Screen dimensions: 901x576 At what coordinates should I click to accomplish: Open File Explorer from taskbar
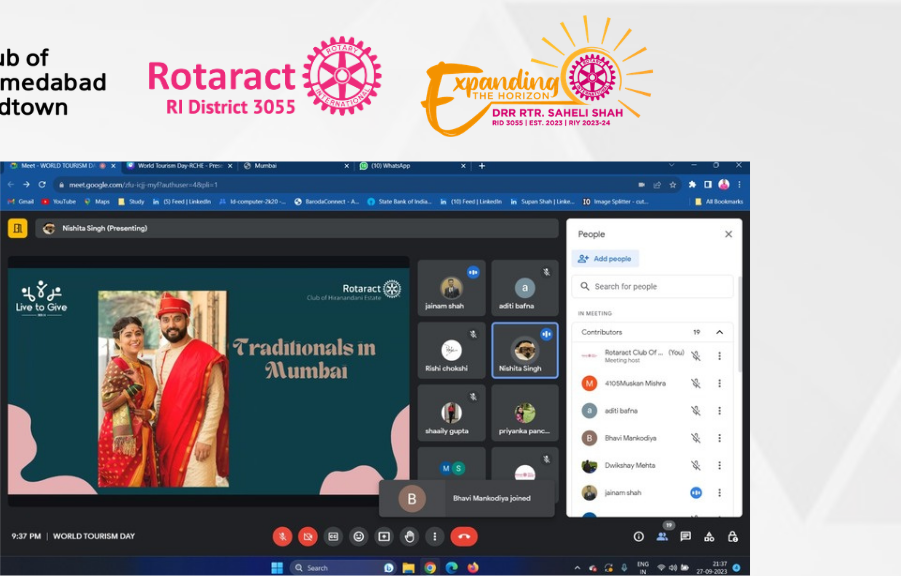click(409, 568)
